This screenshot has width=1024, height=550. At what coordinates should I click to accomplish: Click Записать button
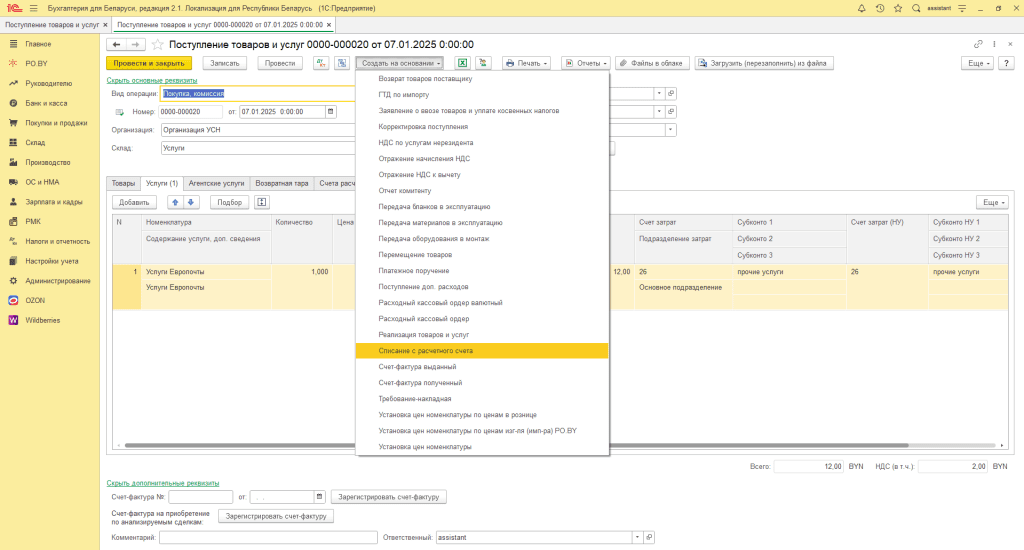225,63
